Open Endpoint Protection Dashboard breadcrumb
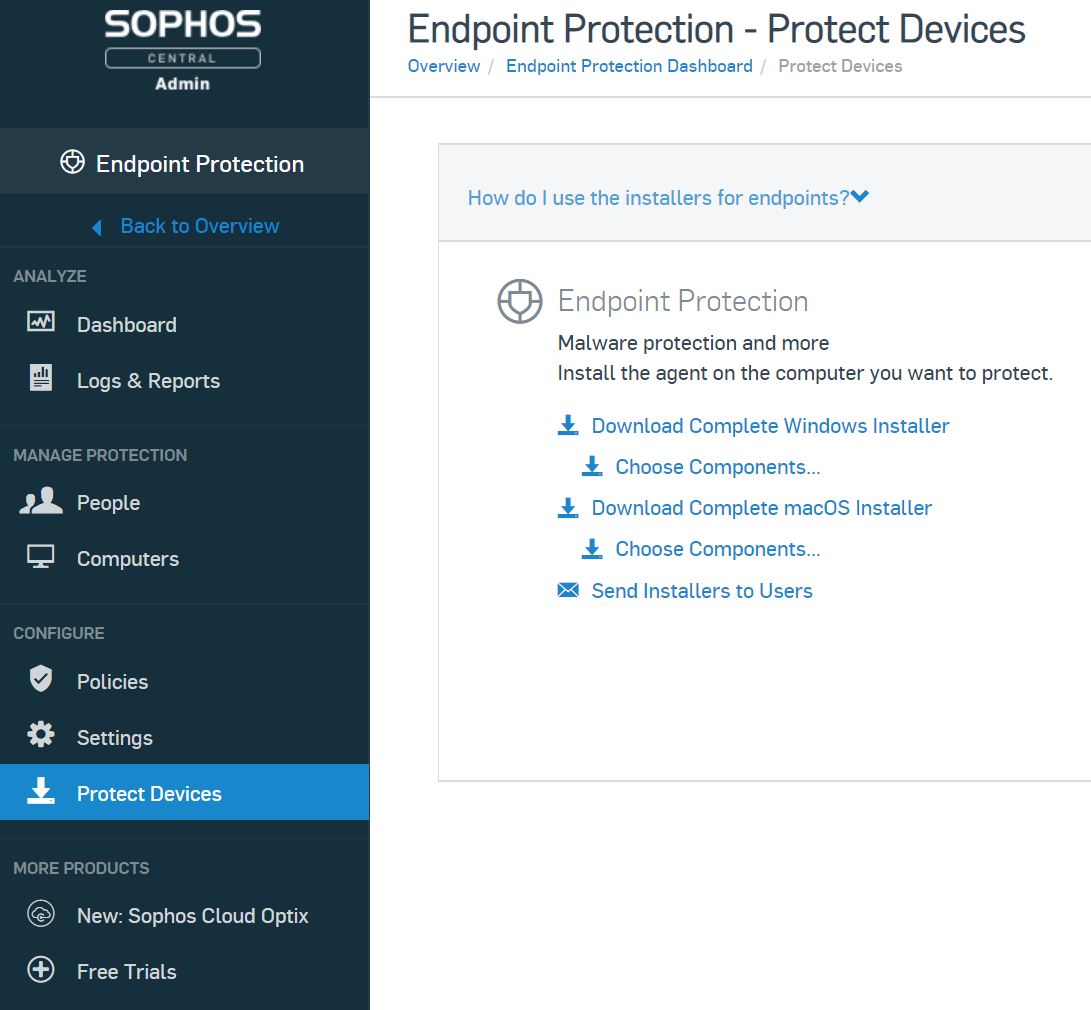 click(x=629, y=66)
